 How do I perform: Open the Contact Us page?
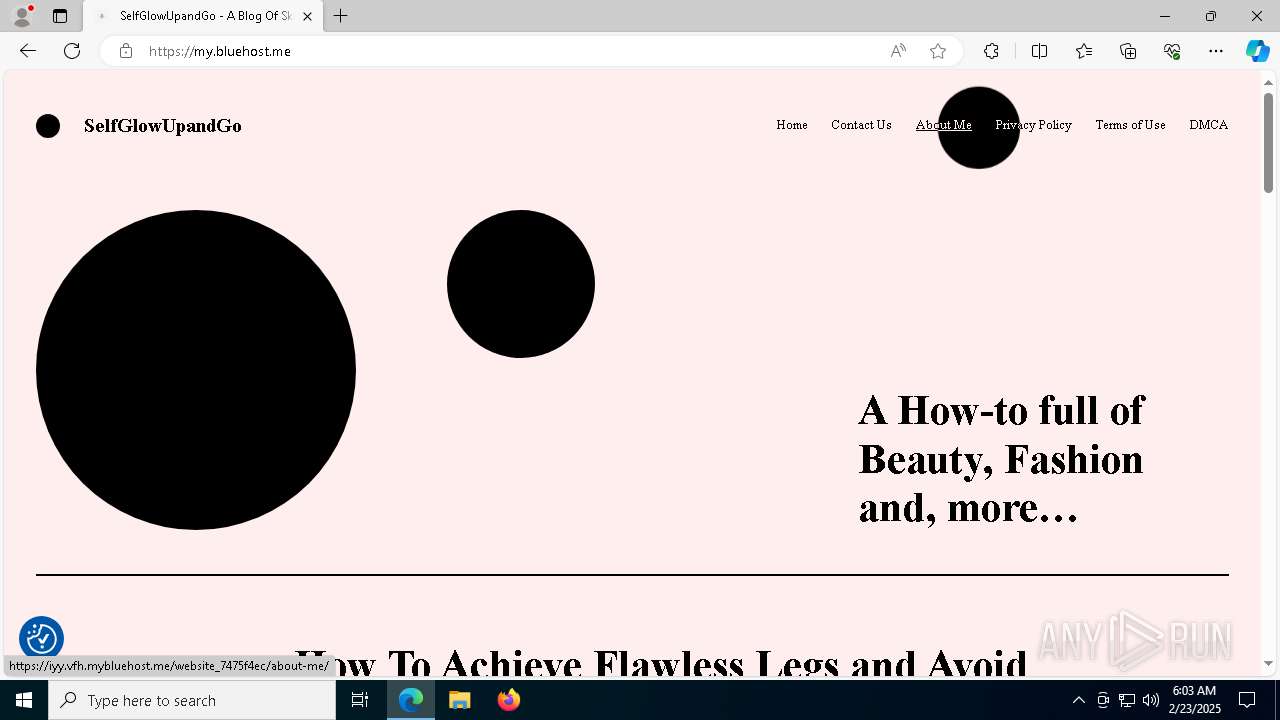click(x=861, y=125)
